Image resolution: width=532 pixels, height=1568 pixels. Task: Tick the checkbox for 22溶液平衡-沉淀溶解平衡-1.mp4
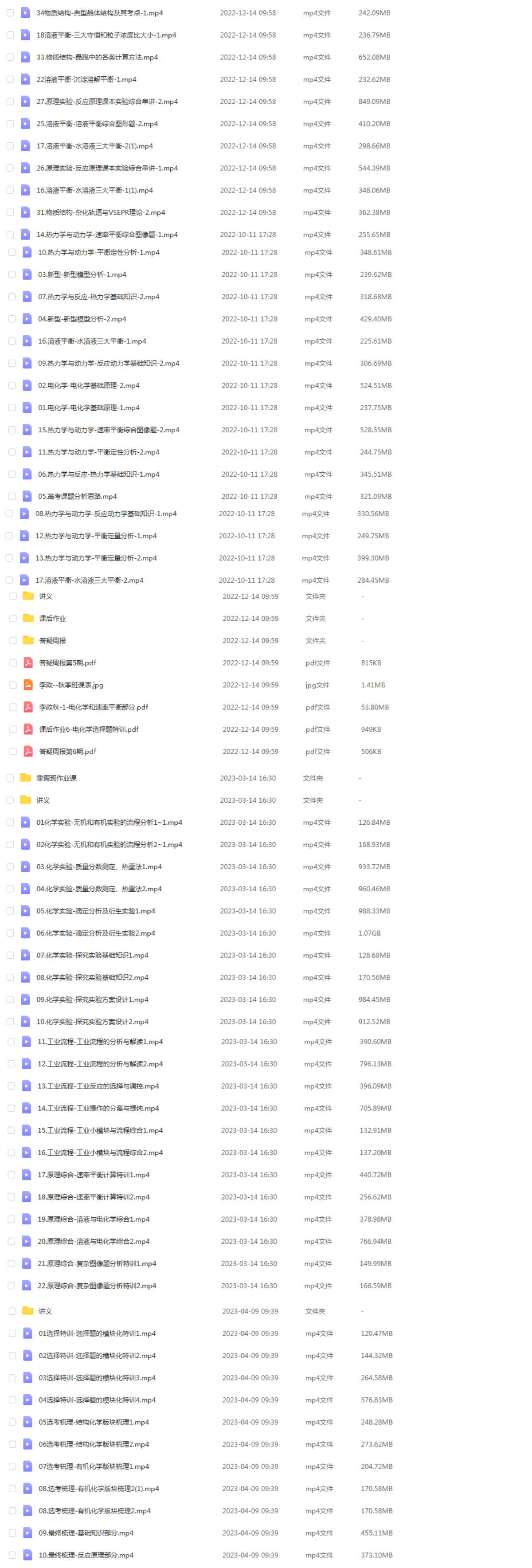point(10,79)
